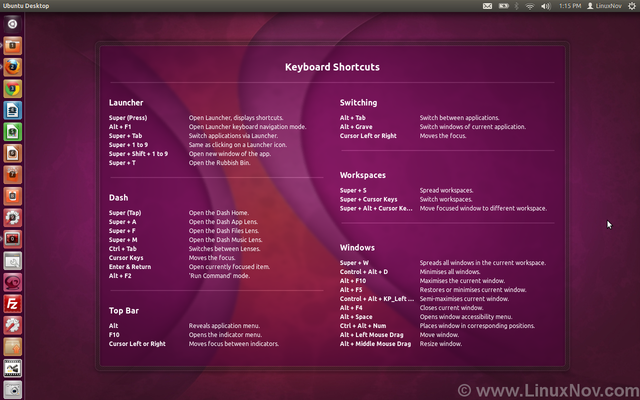
Task: Click 'Closes current window.' description
Action: pos(451,308)
